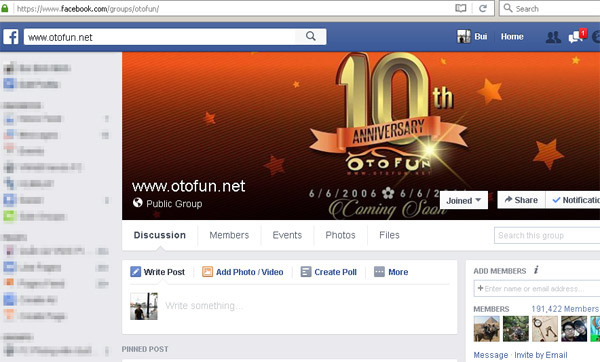Screen dimensions: 600x362
Task: Click the 191,422 Members link
Action: click(x=565, y=309)
